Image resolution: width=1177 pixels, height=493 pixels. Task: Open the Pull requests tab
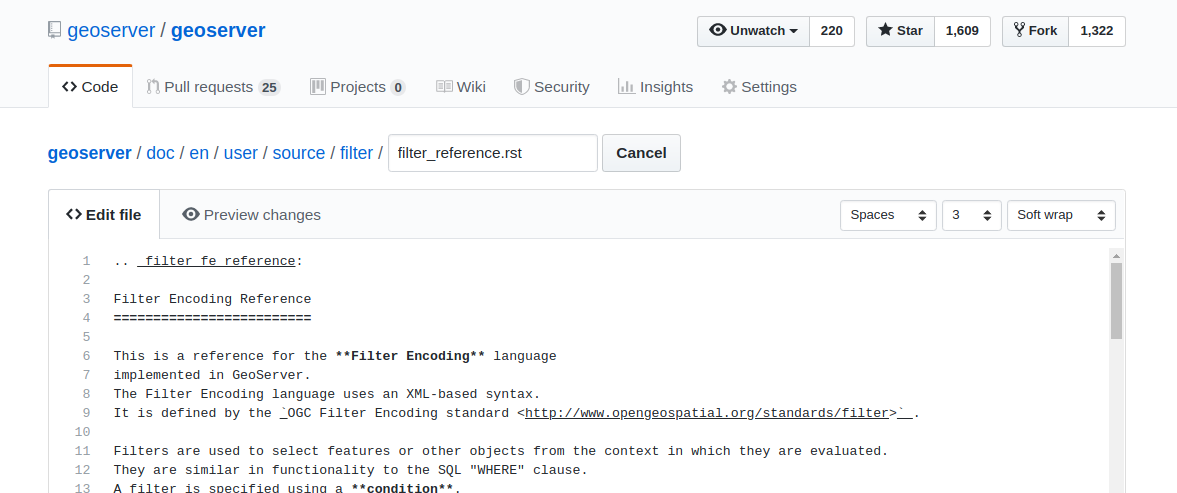(x=213, y=87)
